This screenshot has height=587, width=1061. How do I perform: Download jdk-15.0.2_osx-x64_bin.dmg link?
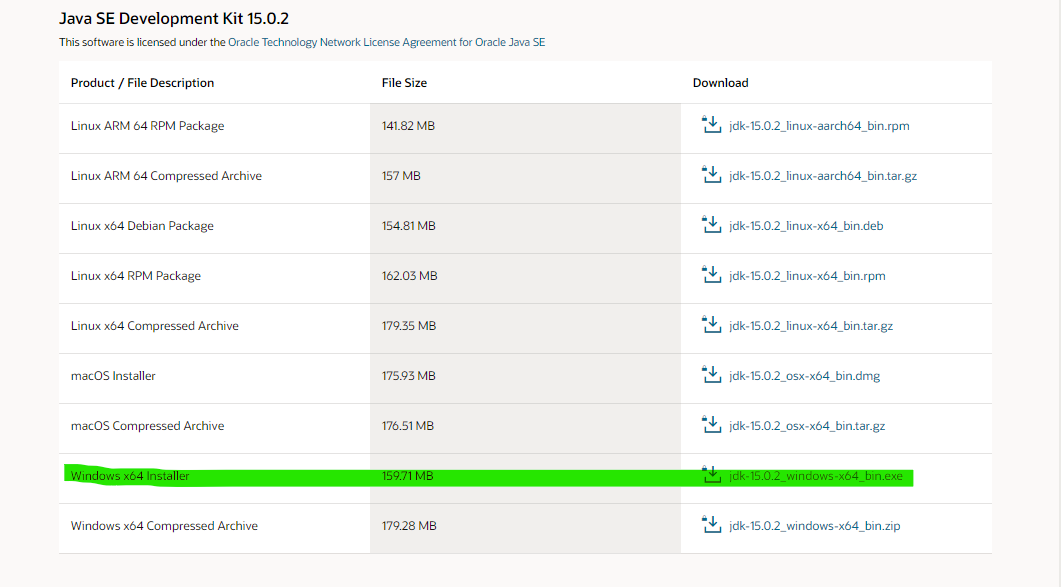[x=805, y=376]
